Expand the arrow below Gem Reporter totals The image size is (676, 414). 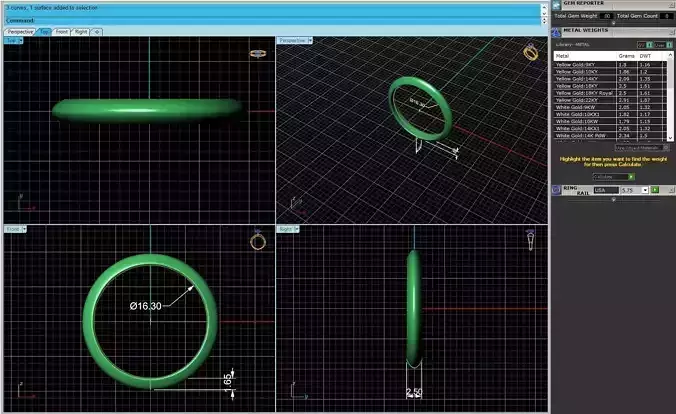pyautogui.click(x=613, y=23)
